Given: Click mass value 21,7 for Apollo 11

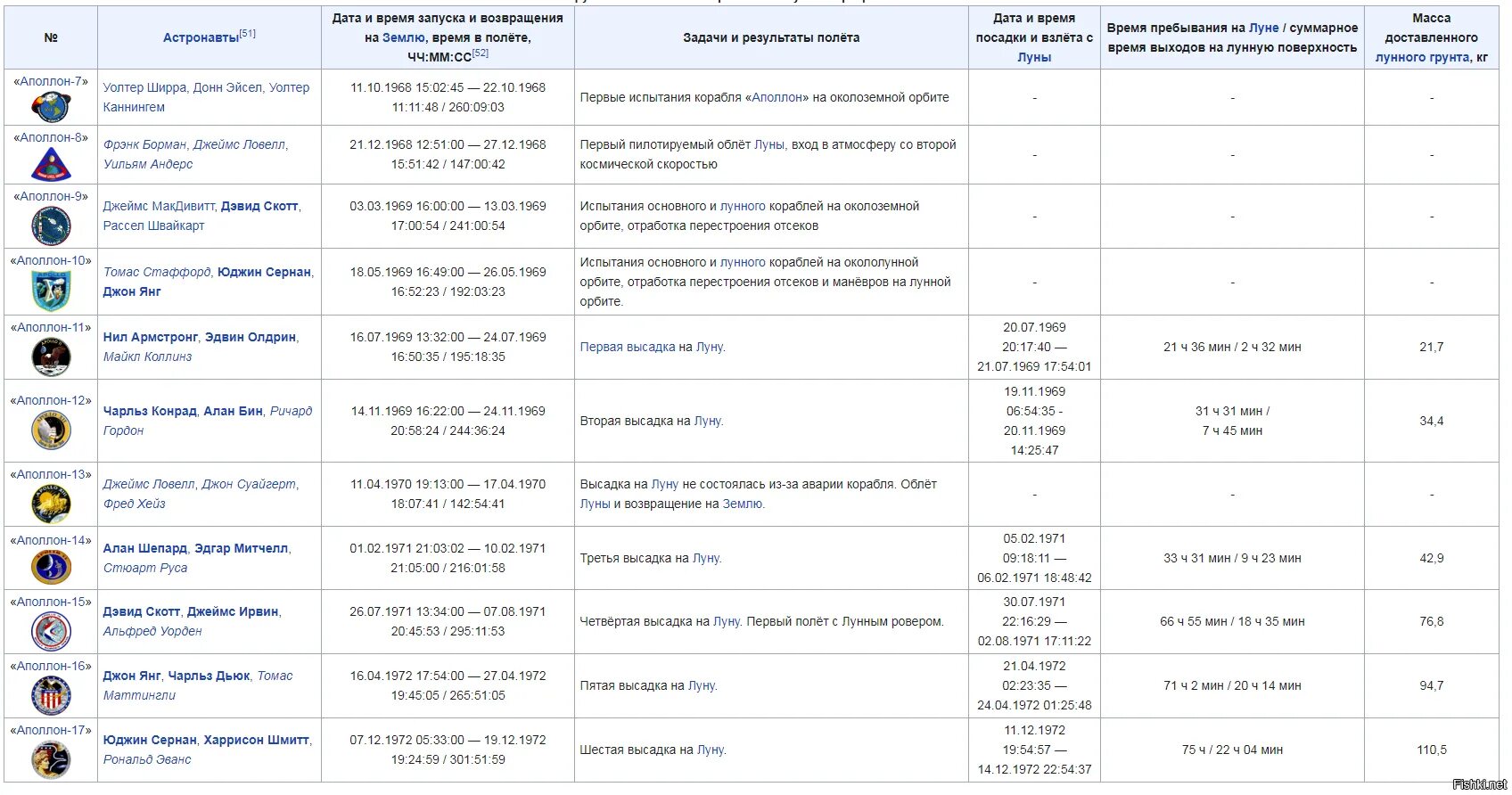Looking at the screenshot, I should coord(1432,347).
